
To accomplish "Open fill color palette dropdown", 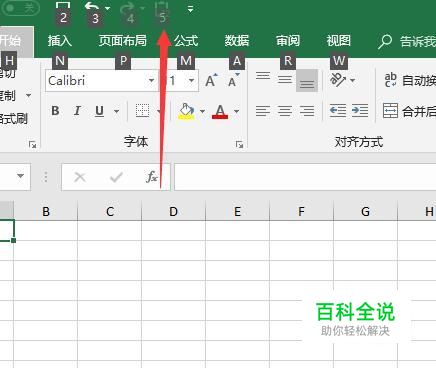I will pyautogui.click(x=202, y=111).
